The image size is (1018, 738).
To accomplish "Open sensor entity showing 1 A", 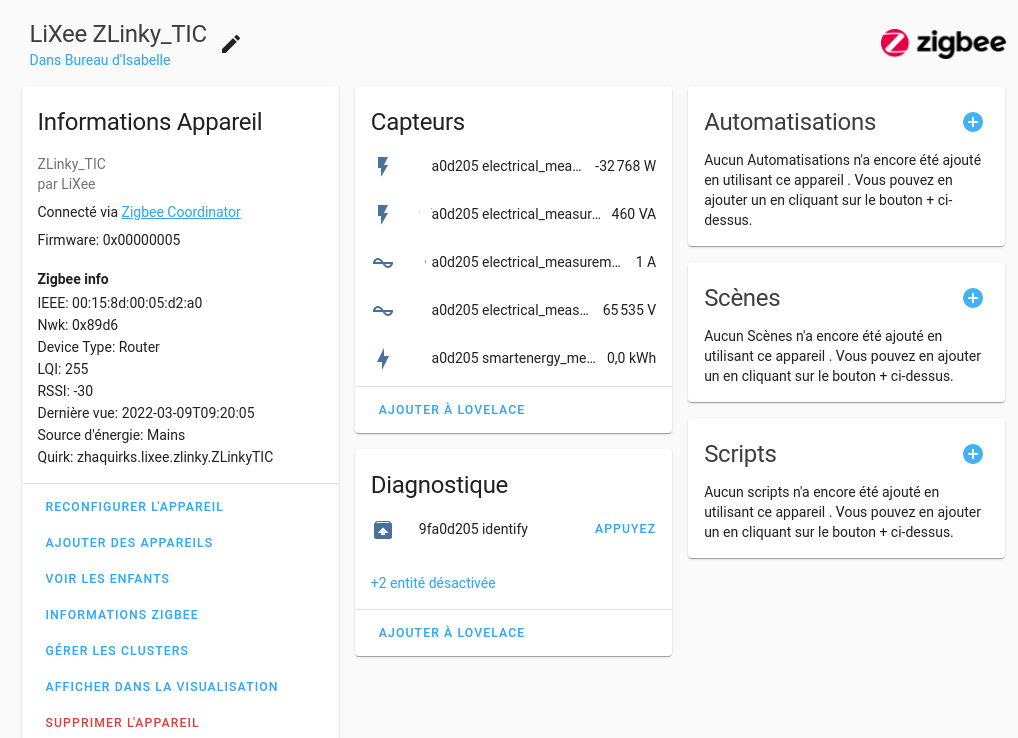I will pos(514,262).
